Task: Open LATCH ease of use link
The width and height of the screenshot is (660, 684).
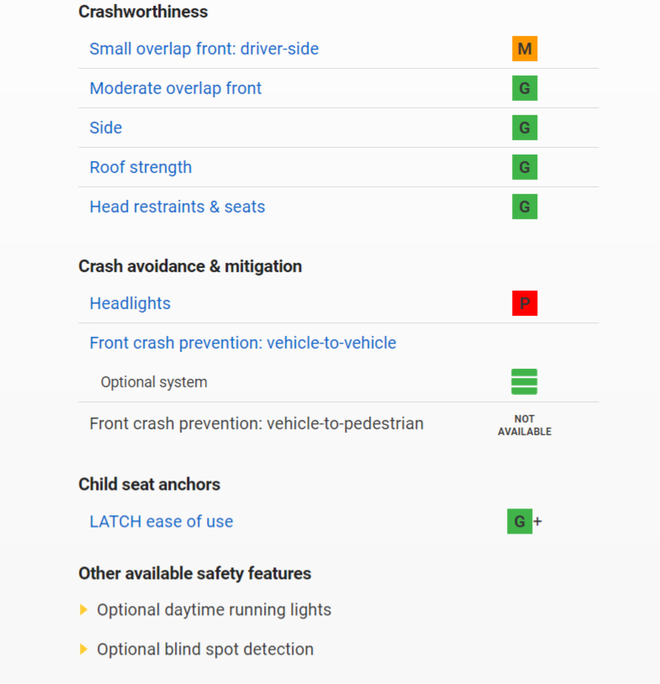Action: tap(161, 521)
